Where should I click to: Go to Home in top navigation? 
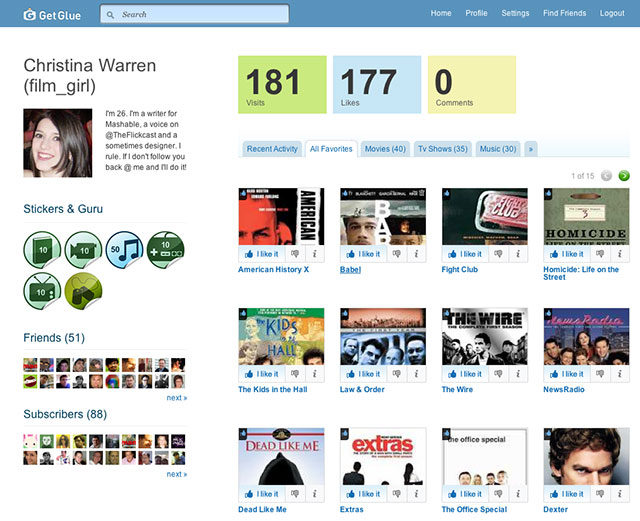pos(441,13)
